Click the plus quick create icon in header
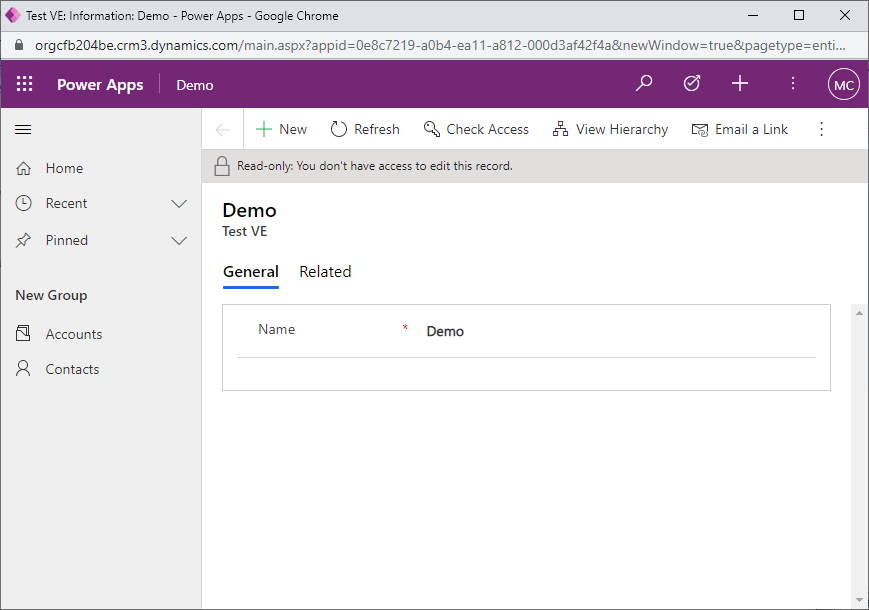 (x=740, y=84)
